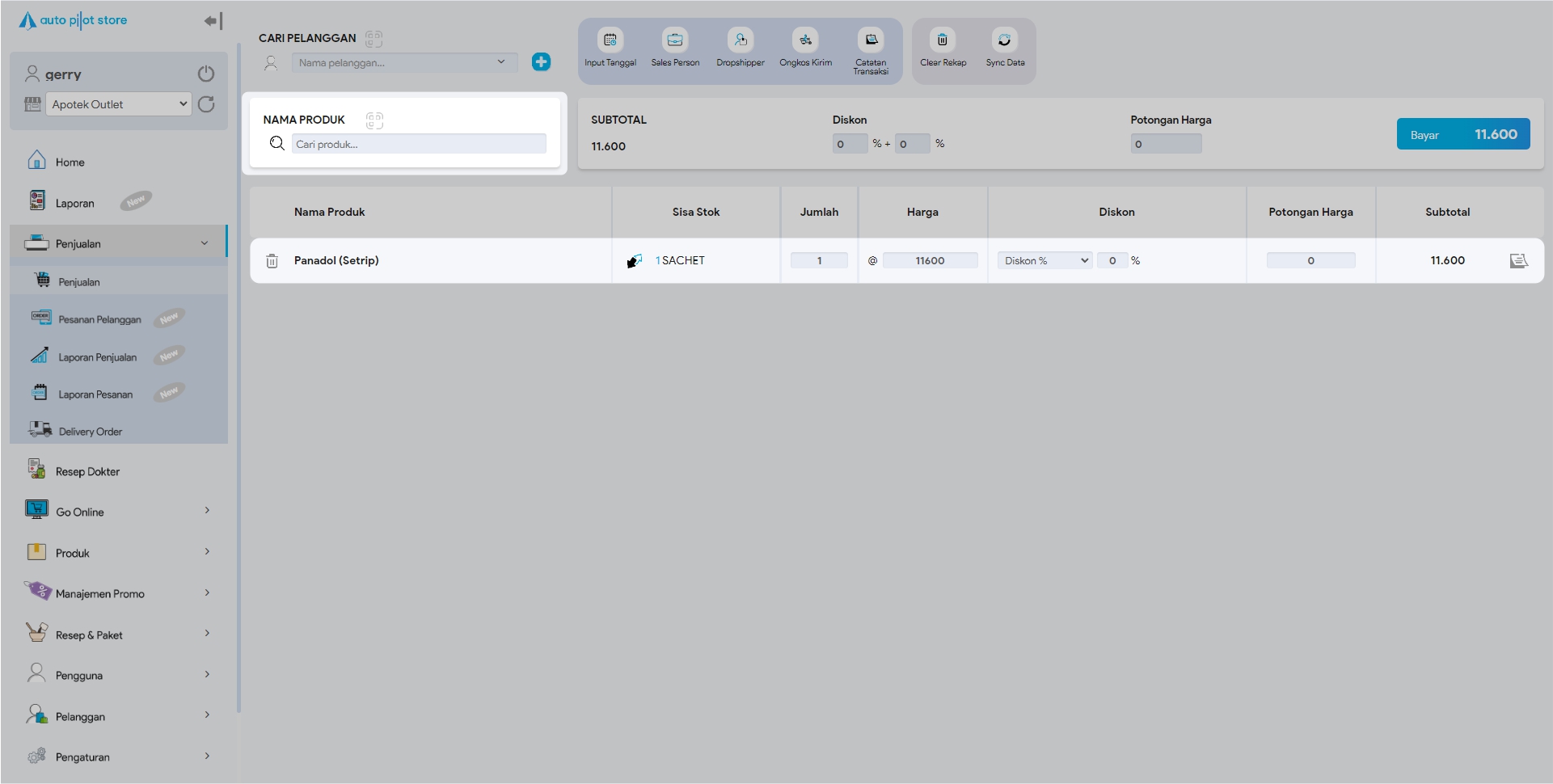Screen dimensions: 1553x784
Task: Expand the Nama pelanggan dropdown
Action: point(404,62)
